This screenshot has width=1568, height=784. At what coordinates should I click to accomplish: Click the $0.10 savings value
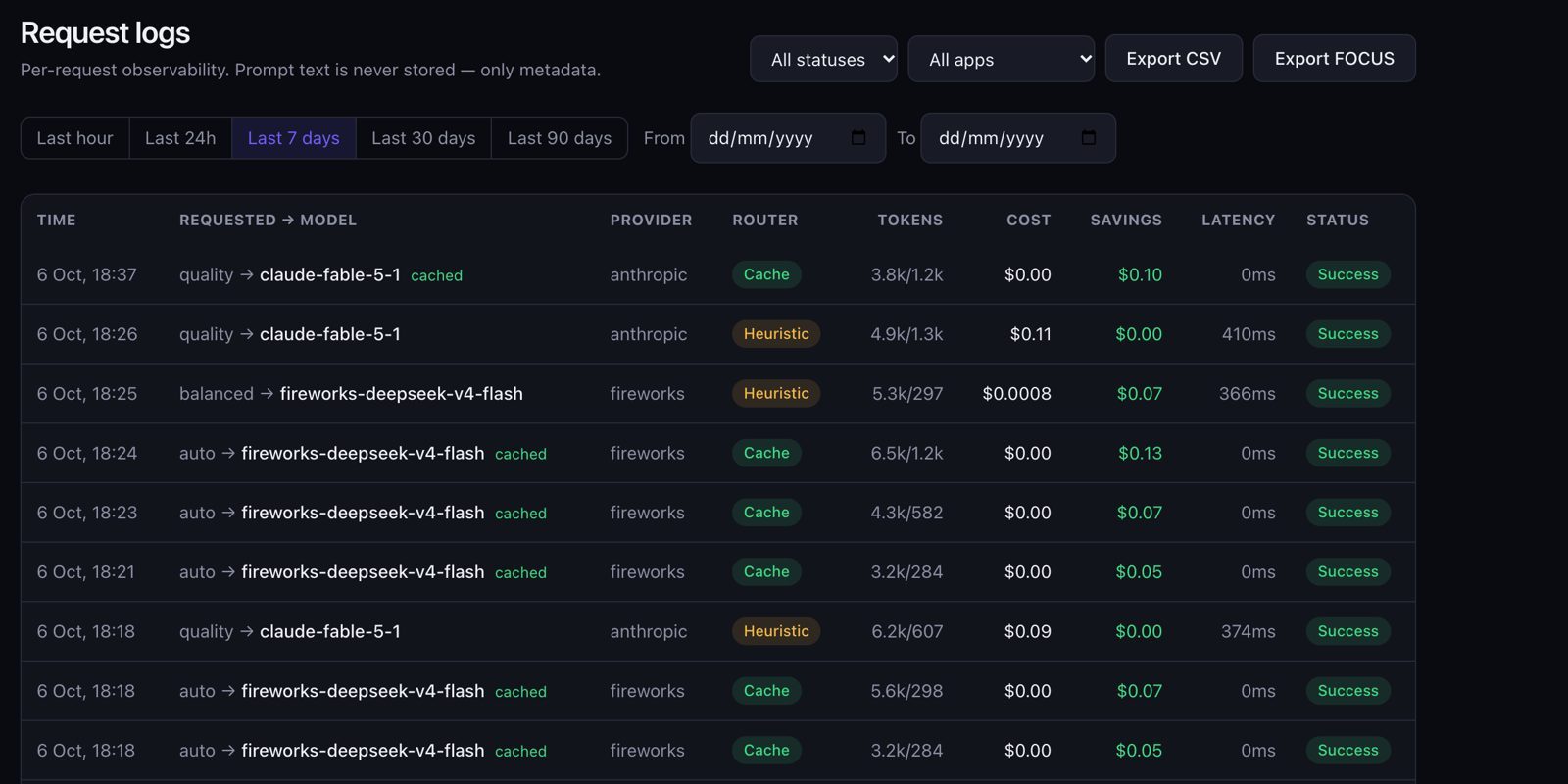point(1141,275)
